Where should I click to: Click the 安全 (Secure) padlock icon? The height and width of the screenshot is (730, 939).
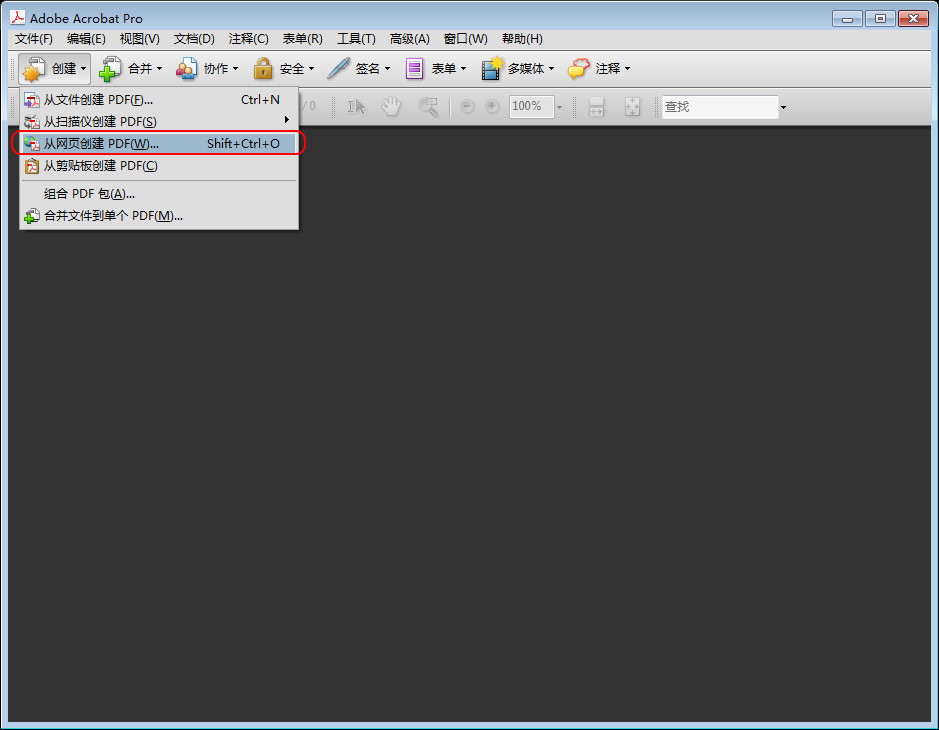tap(262, 69)
